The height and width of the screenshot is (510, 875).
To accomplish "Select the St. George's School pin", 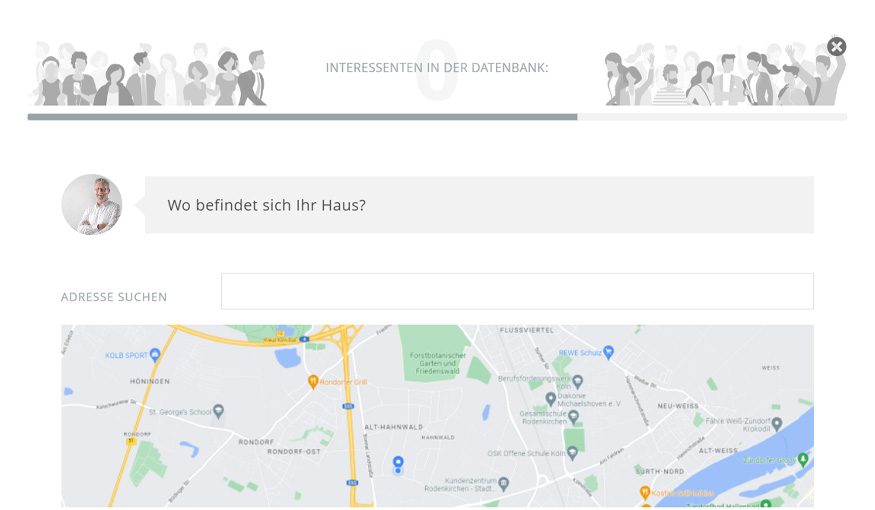I will pos(218,412).
